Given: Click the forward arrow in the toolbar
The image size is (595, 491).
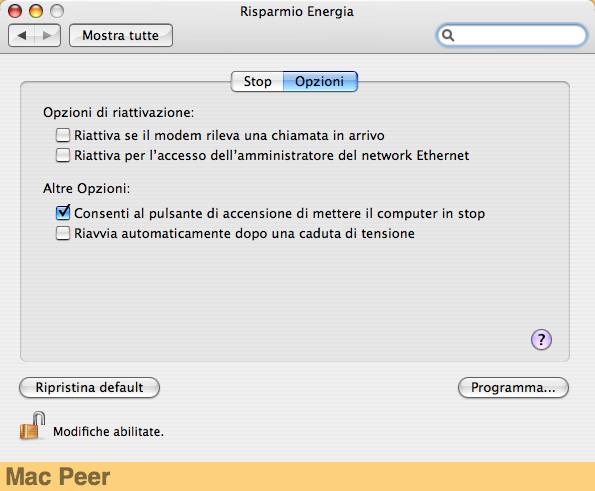Looking at the screenshot, I should (x=47, y=36).
